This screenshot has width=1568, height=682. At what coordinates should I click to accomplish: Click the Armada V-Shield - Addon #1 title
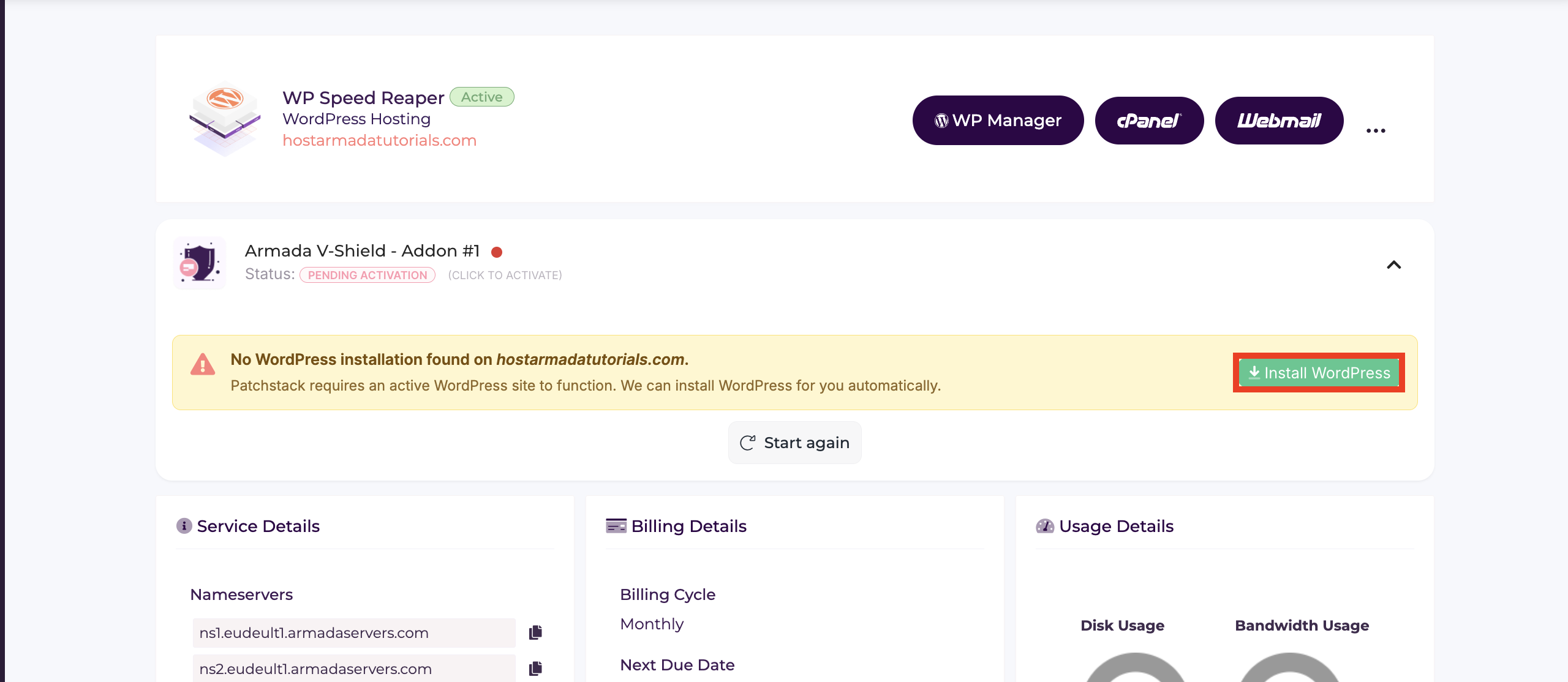click(362, 250)
